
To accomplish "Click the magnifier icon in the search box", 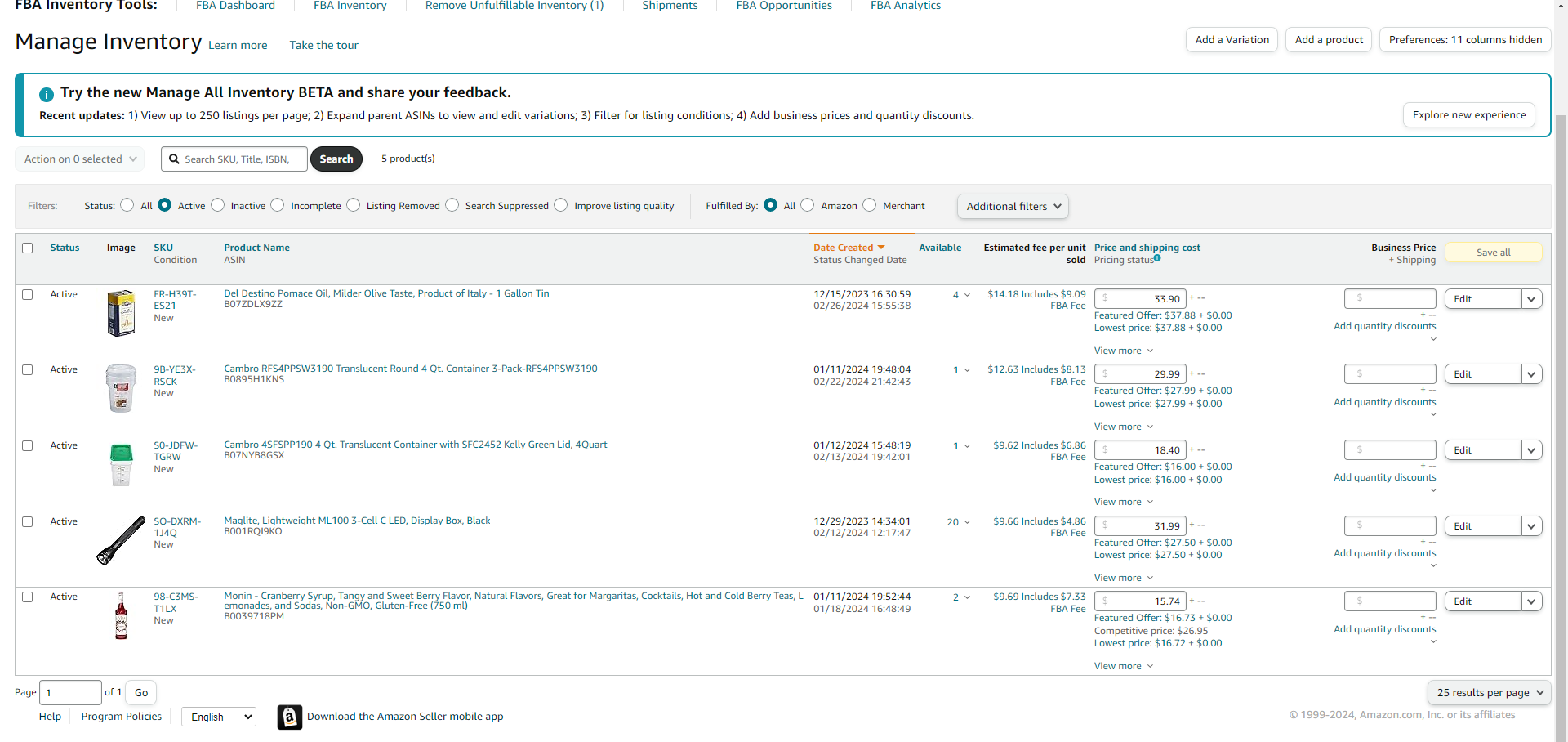I will tap(174, 159).
